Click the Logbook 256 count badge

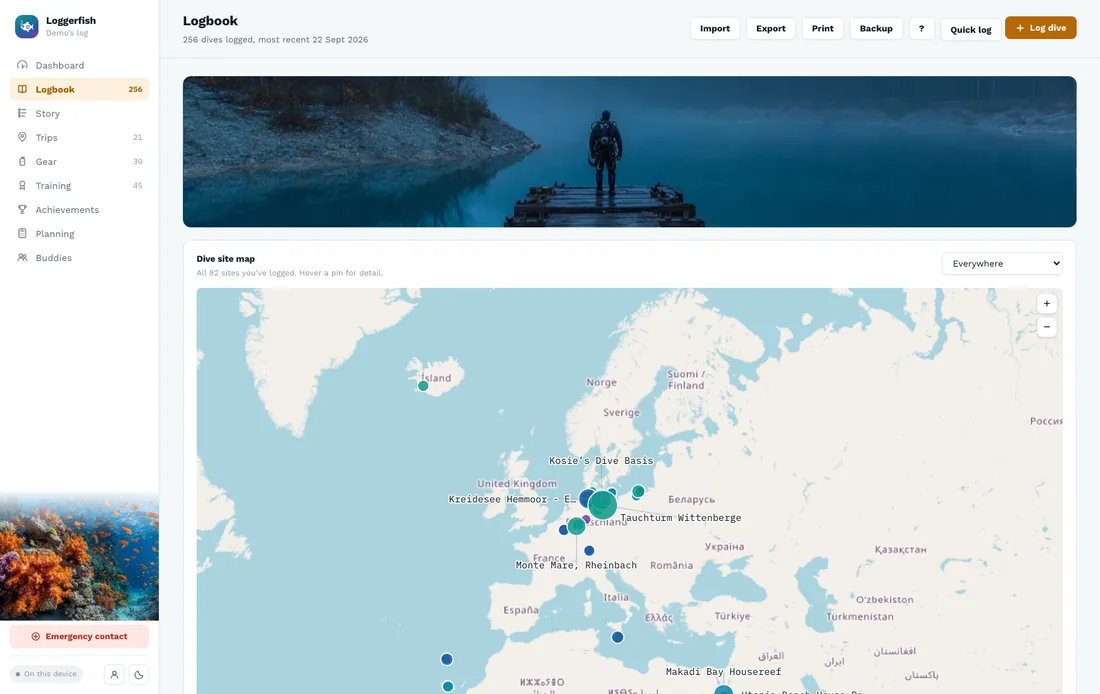pyautogui.click(x=135, y=89)
